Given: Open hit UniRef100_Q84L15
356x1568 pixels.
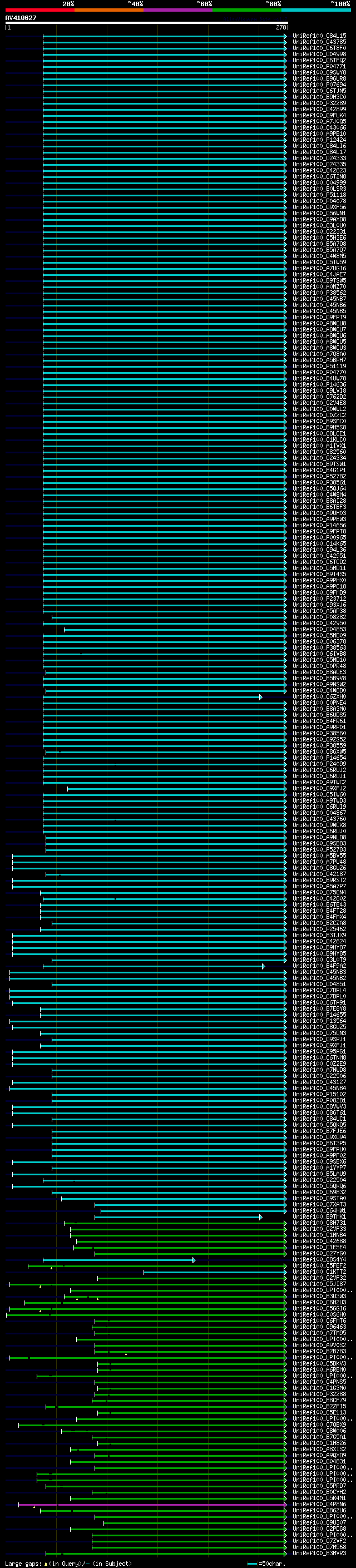Looking at the screenshot, I should 319,36.
